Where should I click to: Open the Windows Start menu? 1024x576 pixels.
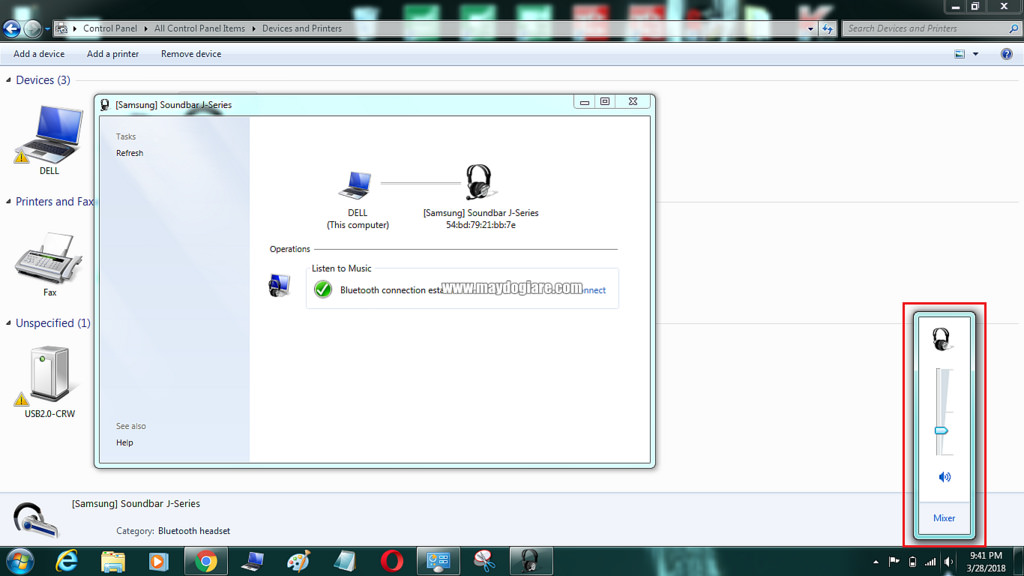pyautogui.click(x=20, y=562)
